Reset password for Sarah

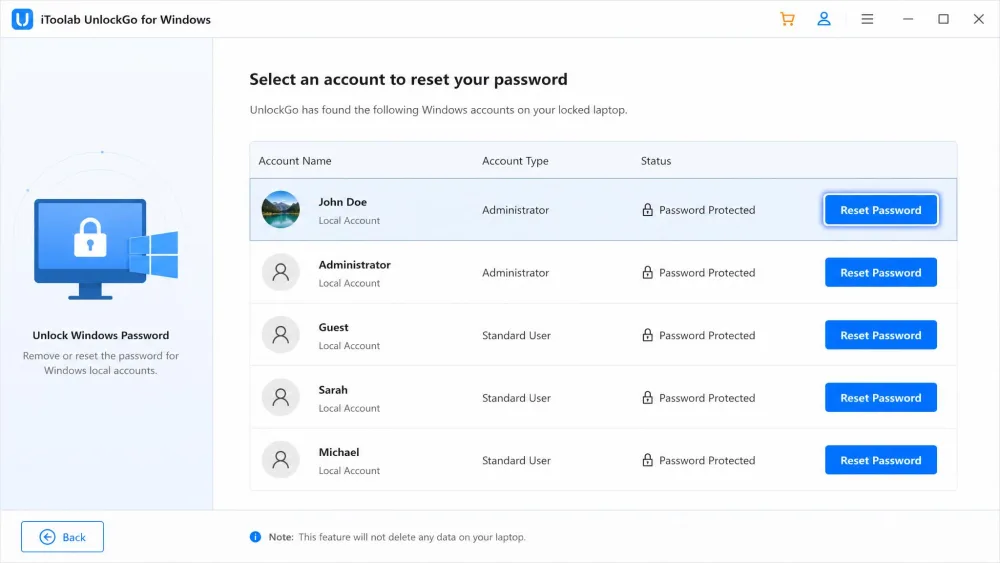pyautogui.click(x=881, y=397)
